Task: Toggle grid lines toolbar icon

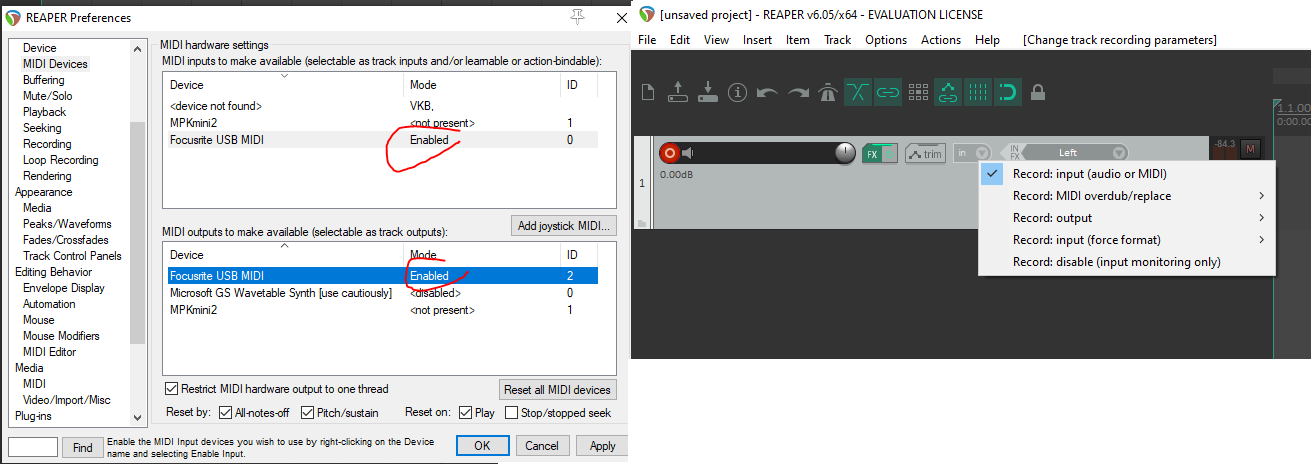Action: coord(978,93)
